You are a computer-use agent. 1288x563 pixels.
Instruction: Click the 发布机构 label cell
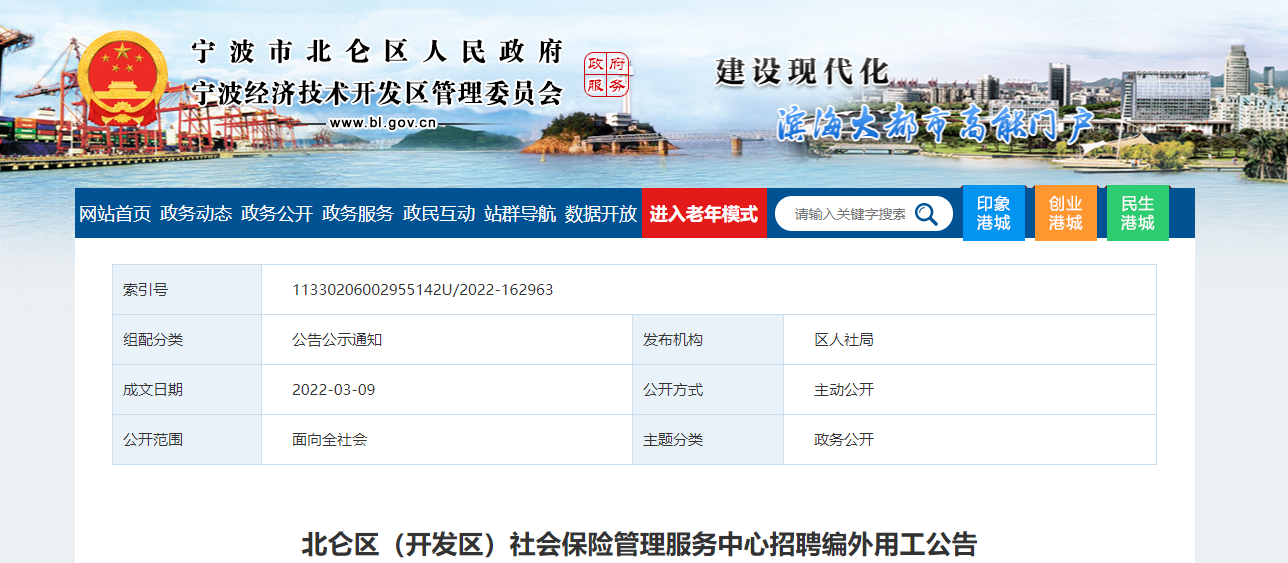(x=708, y=340)
